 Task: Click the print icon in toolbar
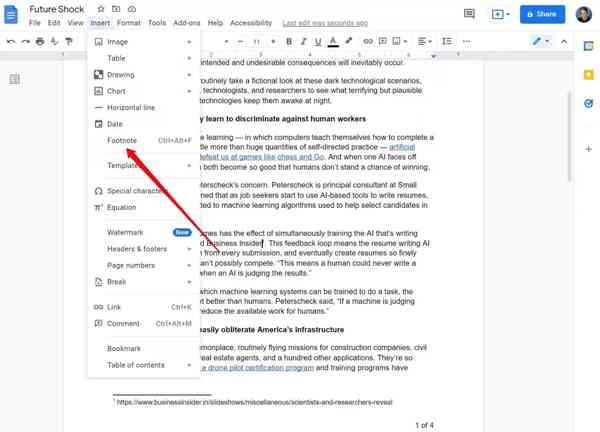[40, 42]
